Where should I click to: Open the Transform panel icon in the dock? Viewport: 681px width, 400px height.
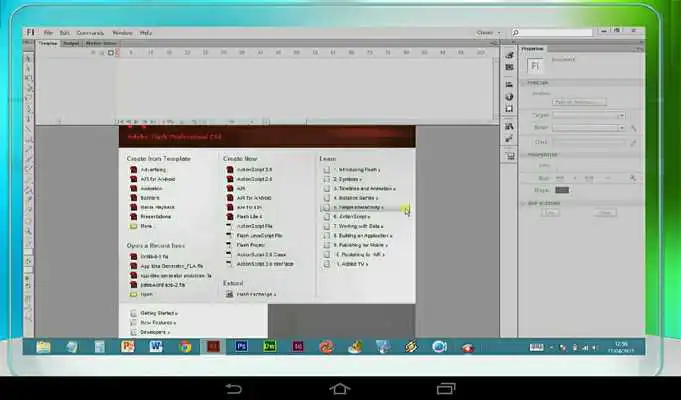(x=509, y=109)
